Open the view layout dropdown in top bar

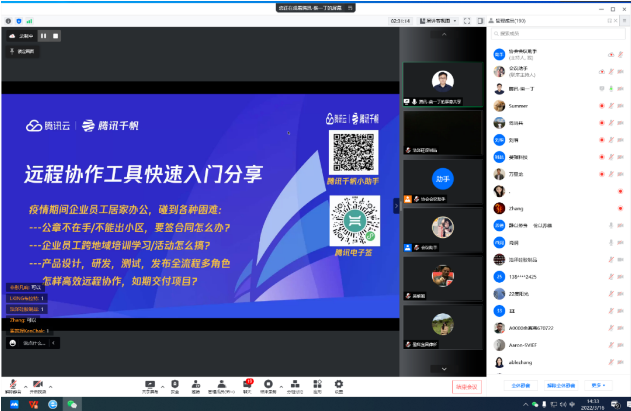(438, 21)
